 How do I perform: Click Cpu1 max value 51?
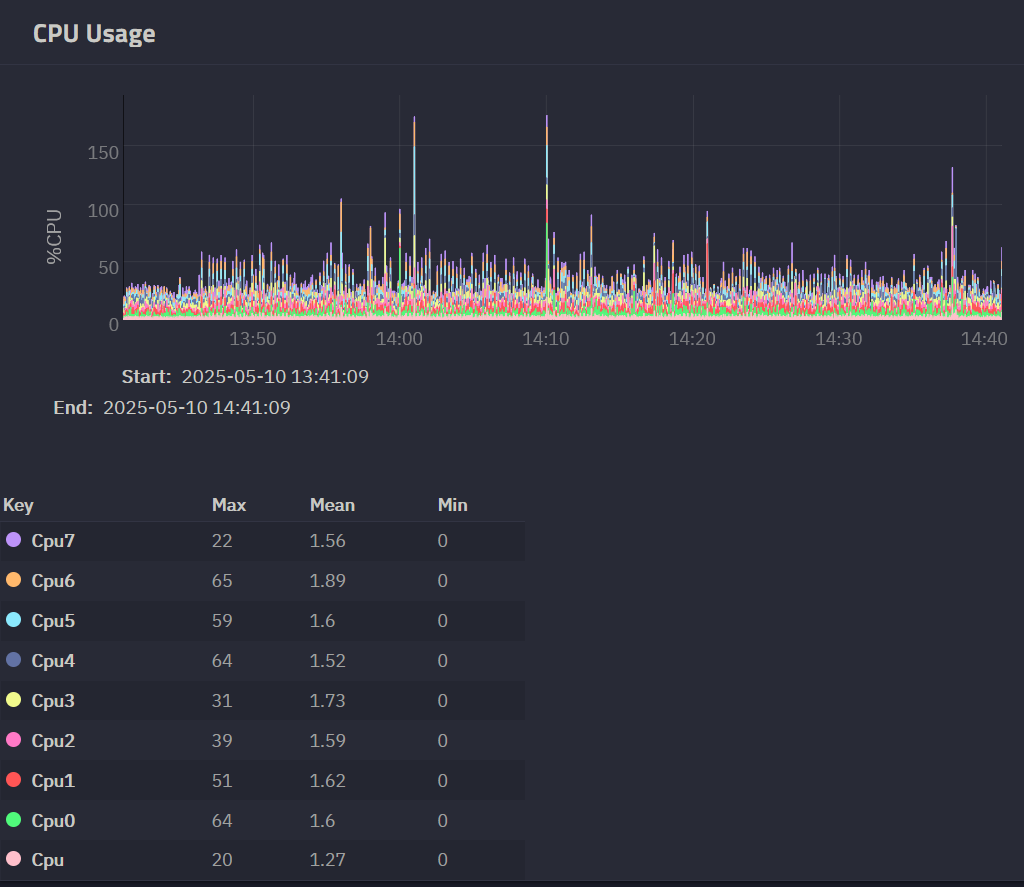click(x=222, y=781)
